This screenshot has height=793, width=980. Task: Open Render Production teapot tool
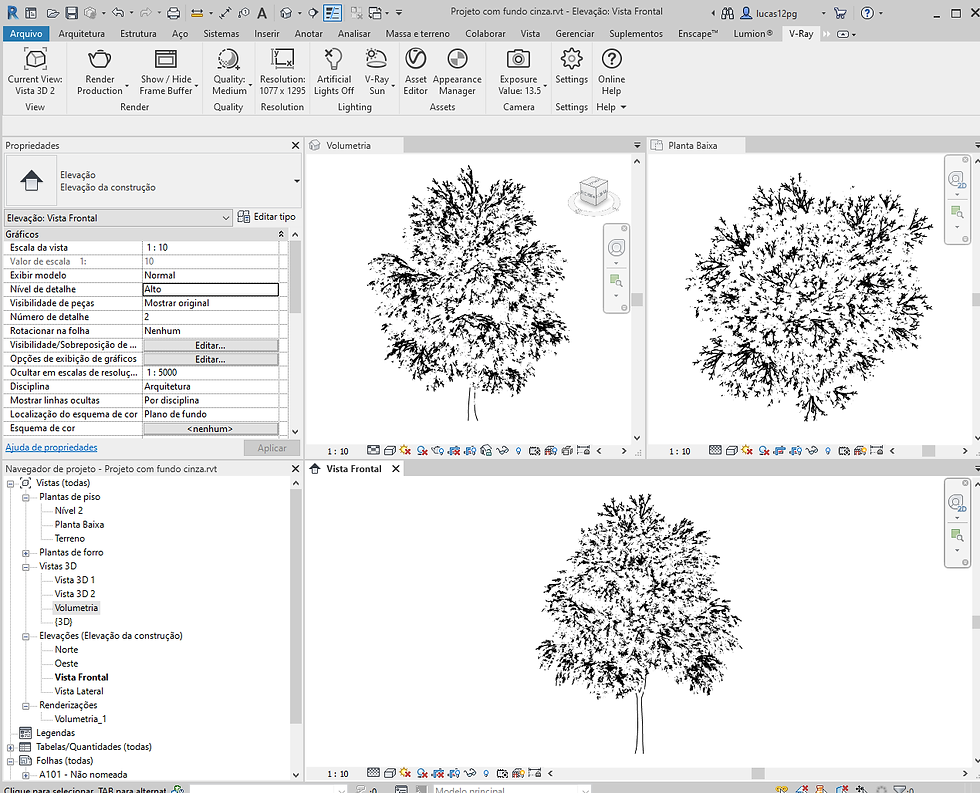point(100,72)
